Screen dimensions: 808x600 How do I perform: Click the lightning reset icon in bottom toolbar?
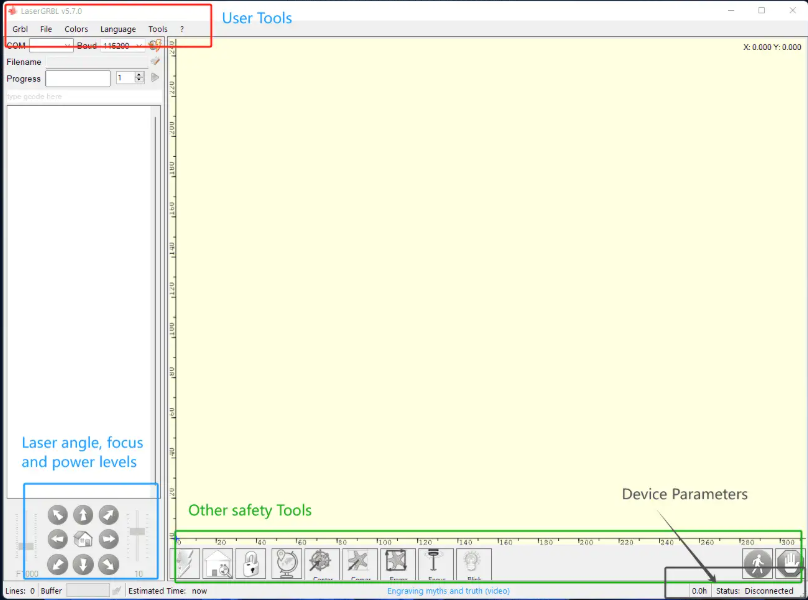[186, 563]
